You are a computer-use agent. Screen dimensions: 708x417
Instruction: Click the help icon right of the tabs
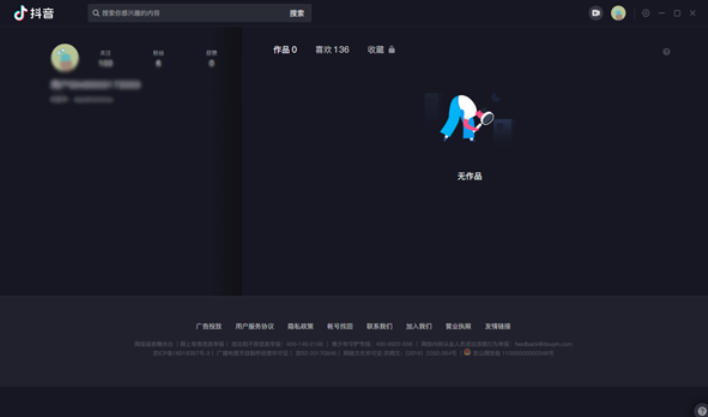(x=666, y=51)
